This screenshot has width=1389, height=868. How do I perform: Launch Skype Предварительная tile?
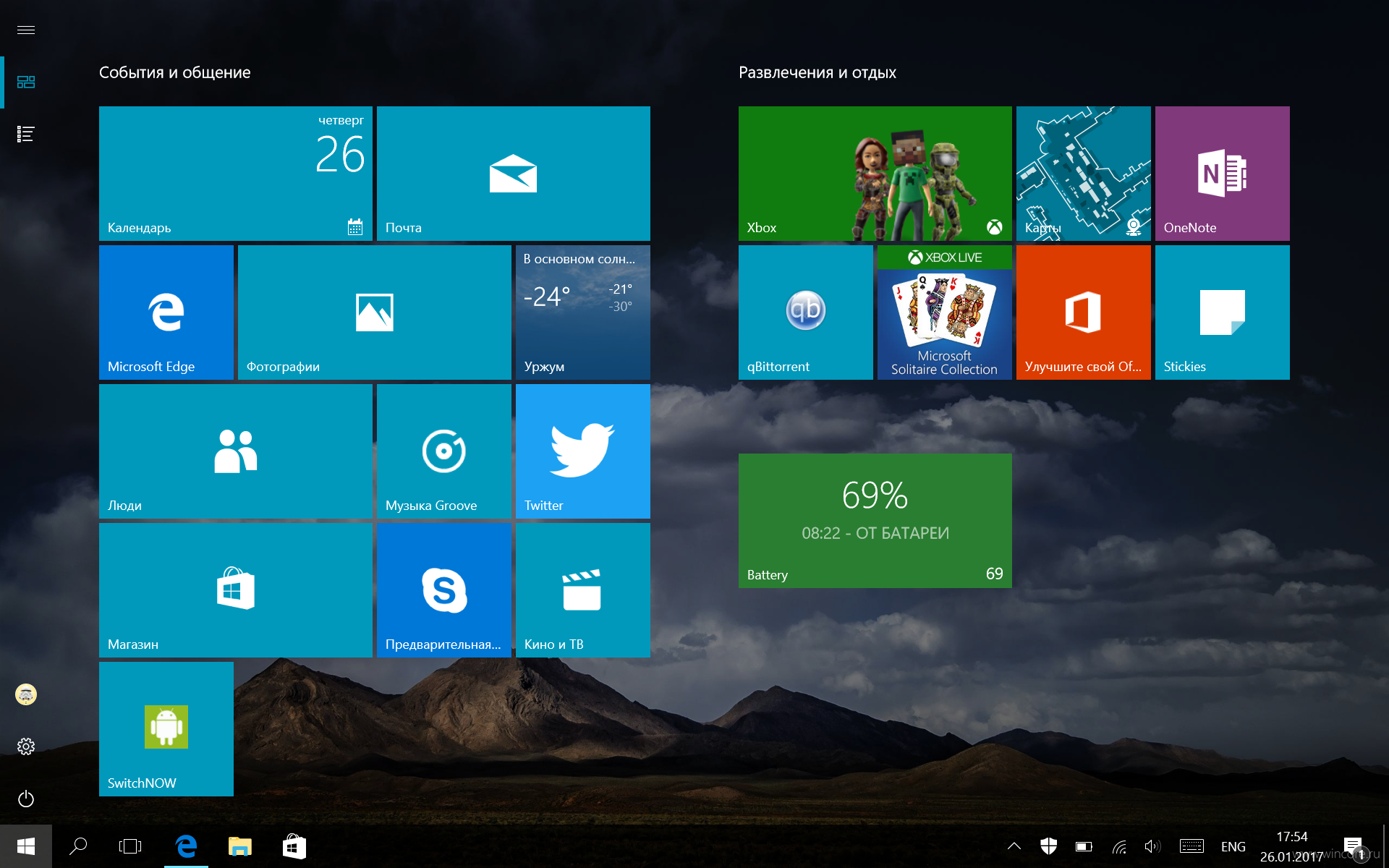click(444, 590)
